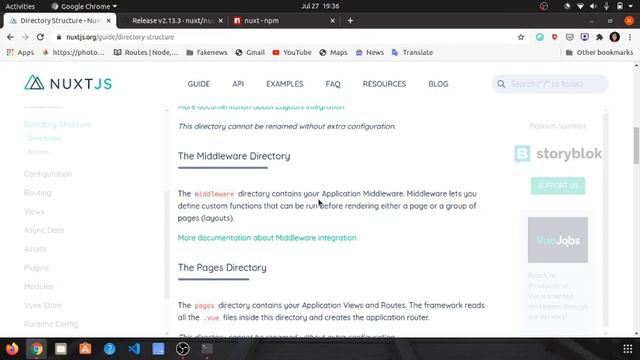
Task: Open Files from the dock
Action: (61, 349)
